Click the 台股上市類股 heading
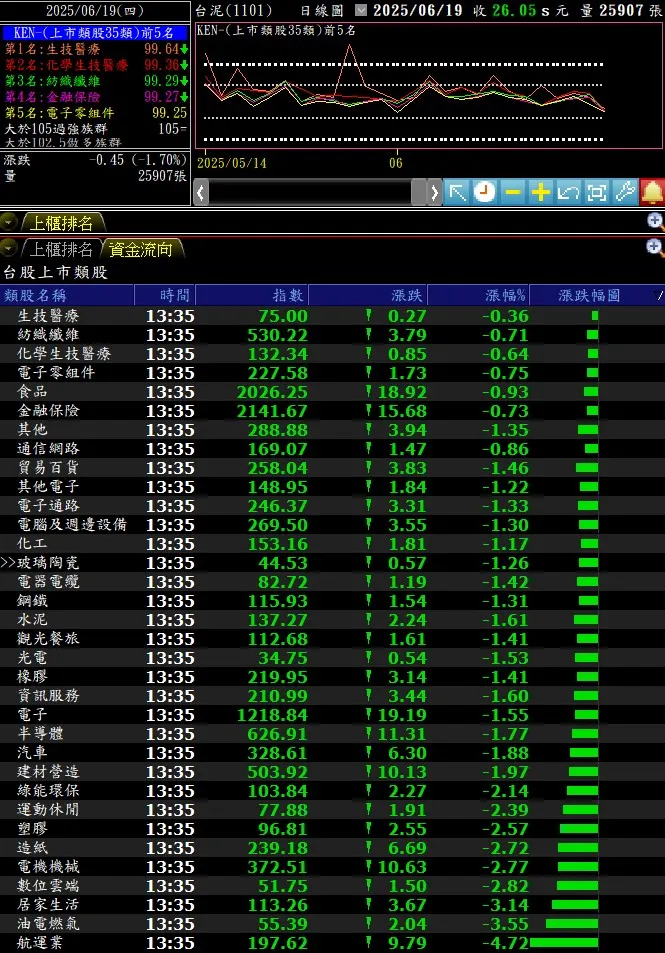 (55, 272)
